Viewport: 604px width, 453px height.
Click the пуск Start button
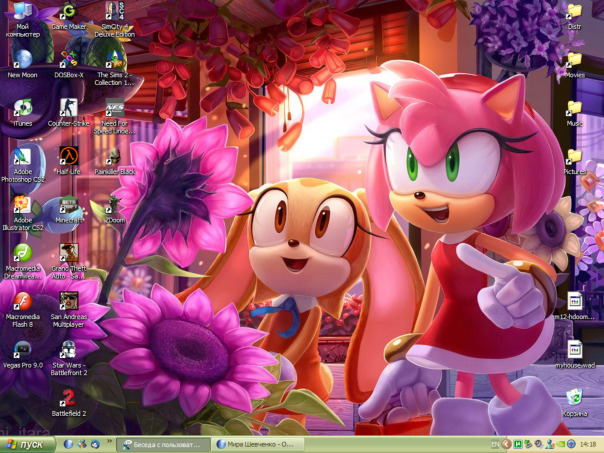click(27, 444)
